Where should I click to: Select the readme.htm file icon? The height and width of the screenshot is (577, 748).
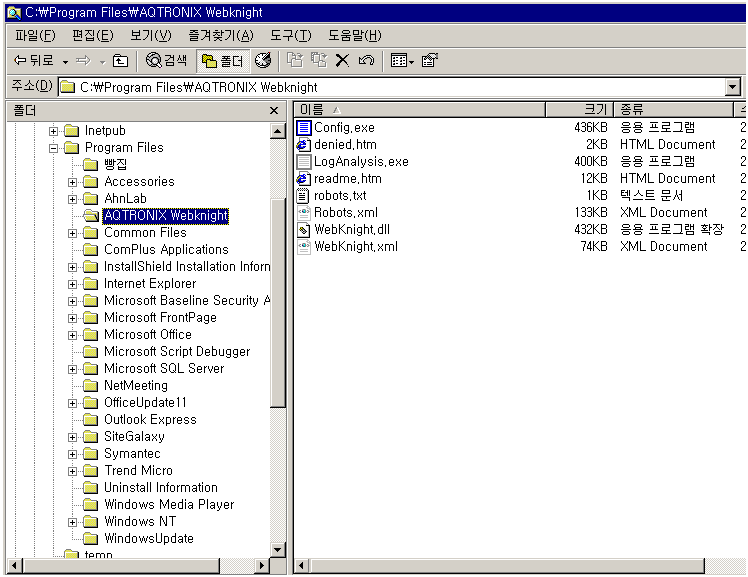pos(303,179)
